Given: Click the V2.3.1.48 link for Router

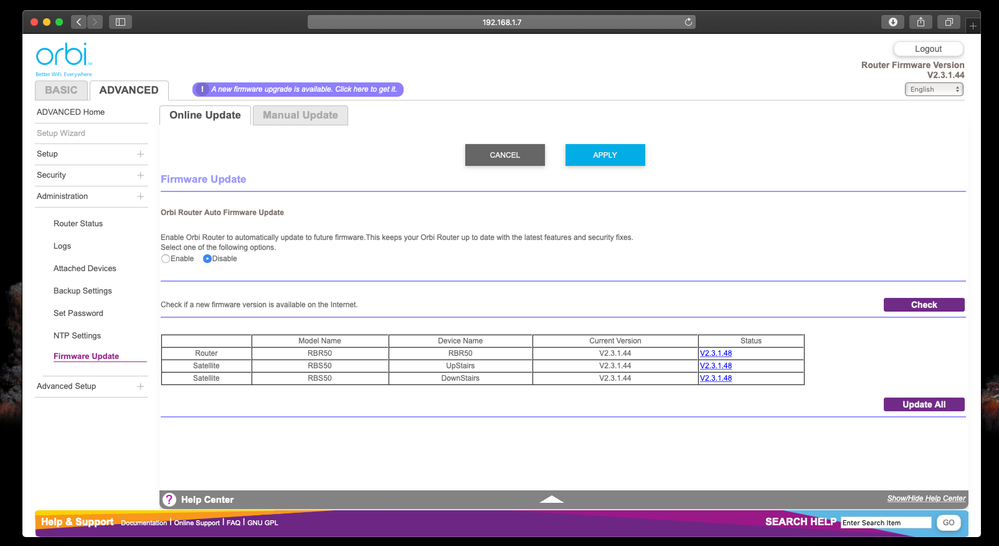Looking at the screenshot, I should tap(715, 353).
